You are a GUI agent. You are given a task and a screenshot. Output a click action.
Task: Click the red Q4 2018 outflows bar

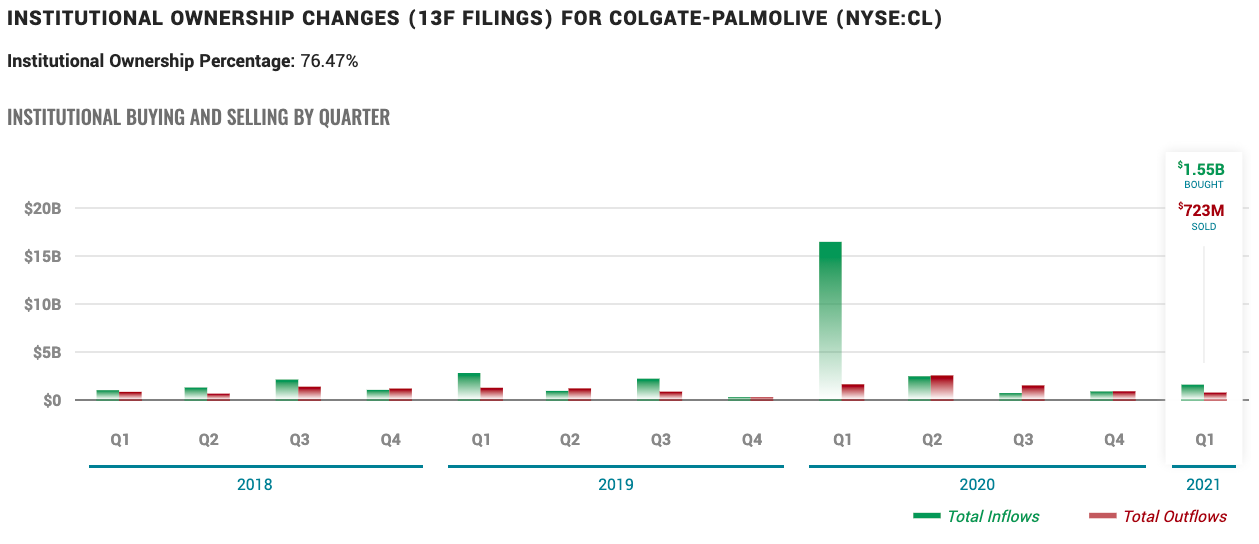pyautogui.click(x=400, y=394)
